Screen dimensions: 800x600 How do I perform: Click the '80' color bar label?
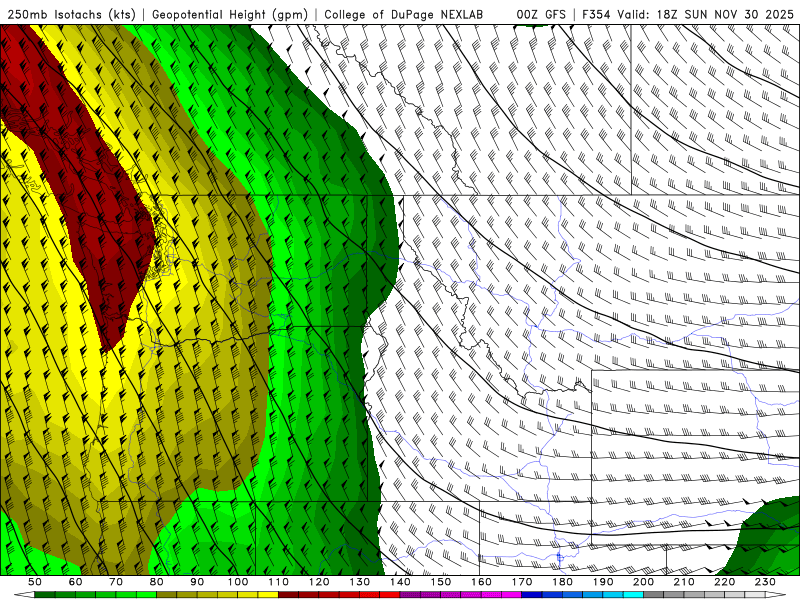157,582
